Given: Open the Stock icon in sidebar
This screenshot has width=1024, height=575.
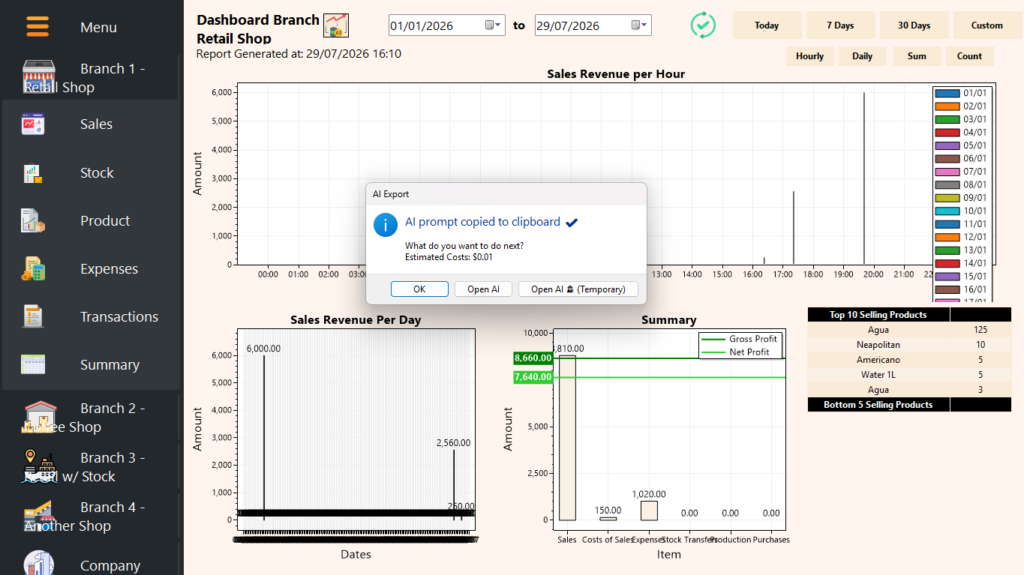Looking at the screenshot, I should pos(33,173).
